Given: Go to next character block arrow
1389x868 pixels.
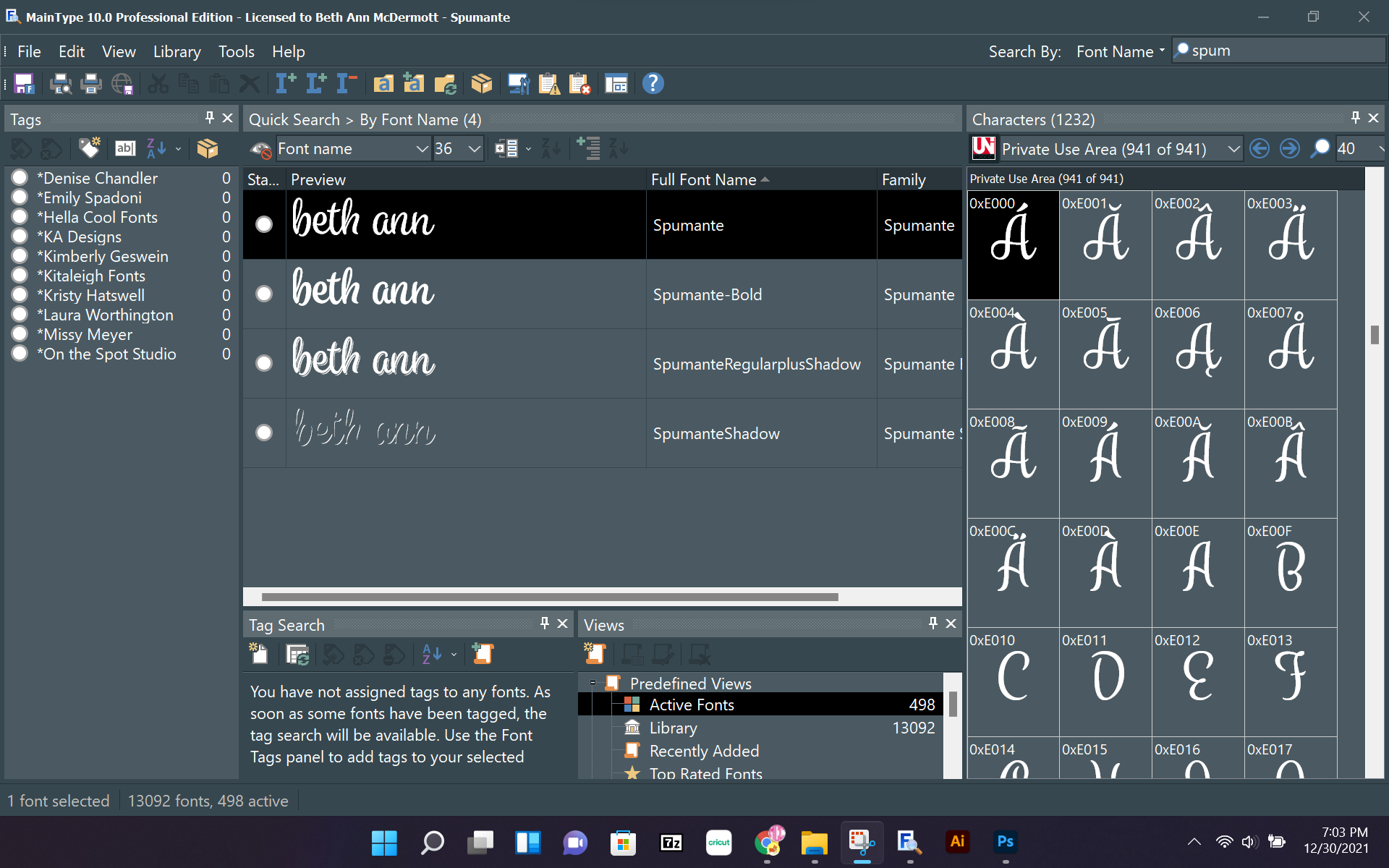Looking at the screenshot, I should tap(1289, 148).
